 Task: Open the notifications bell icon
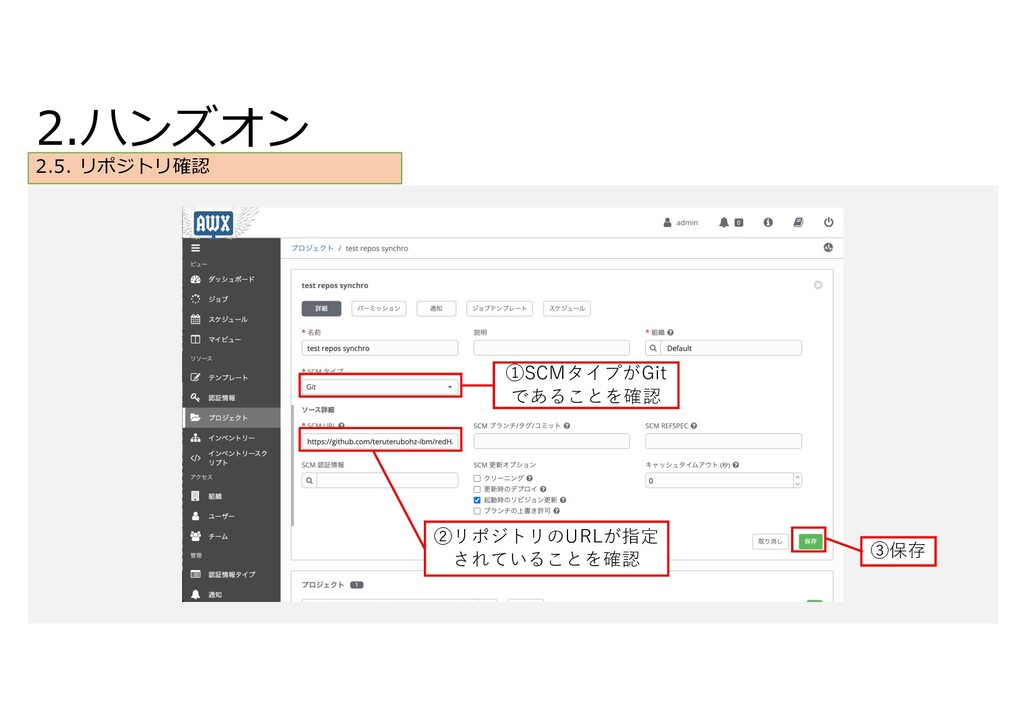[x=724, y=223]
